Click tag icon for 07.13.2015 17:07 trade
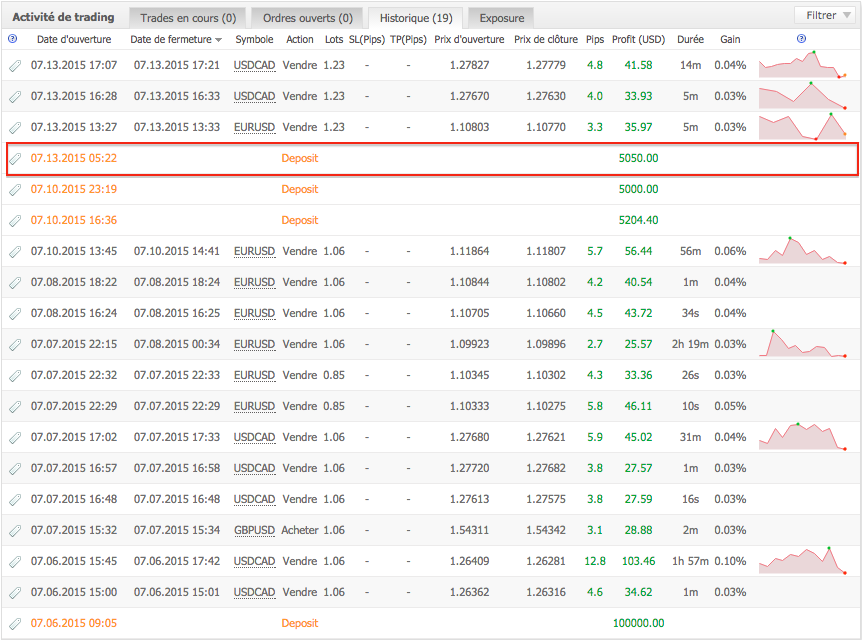Image resolution: width=862 pixels, height=640 pixels. click(x=15, y=66)
